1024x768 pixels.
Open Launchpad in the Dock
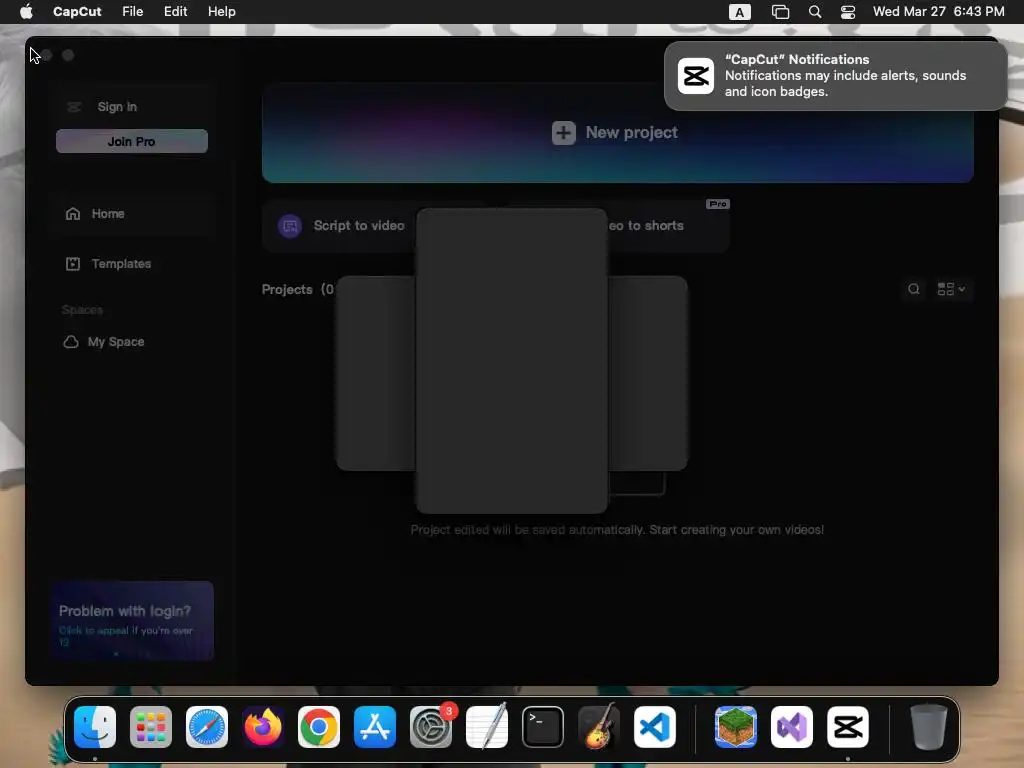151,727
